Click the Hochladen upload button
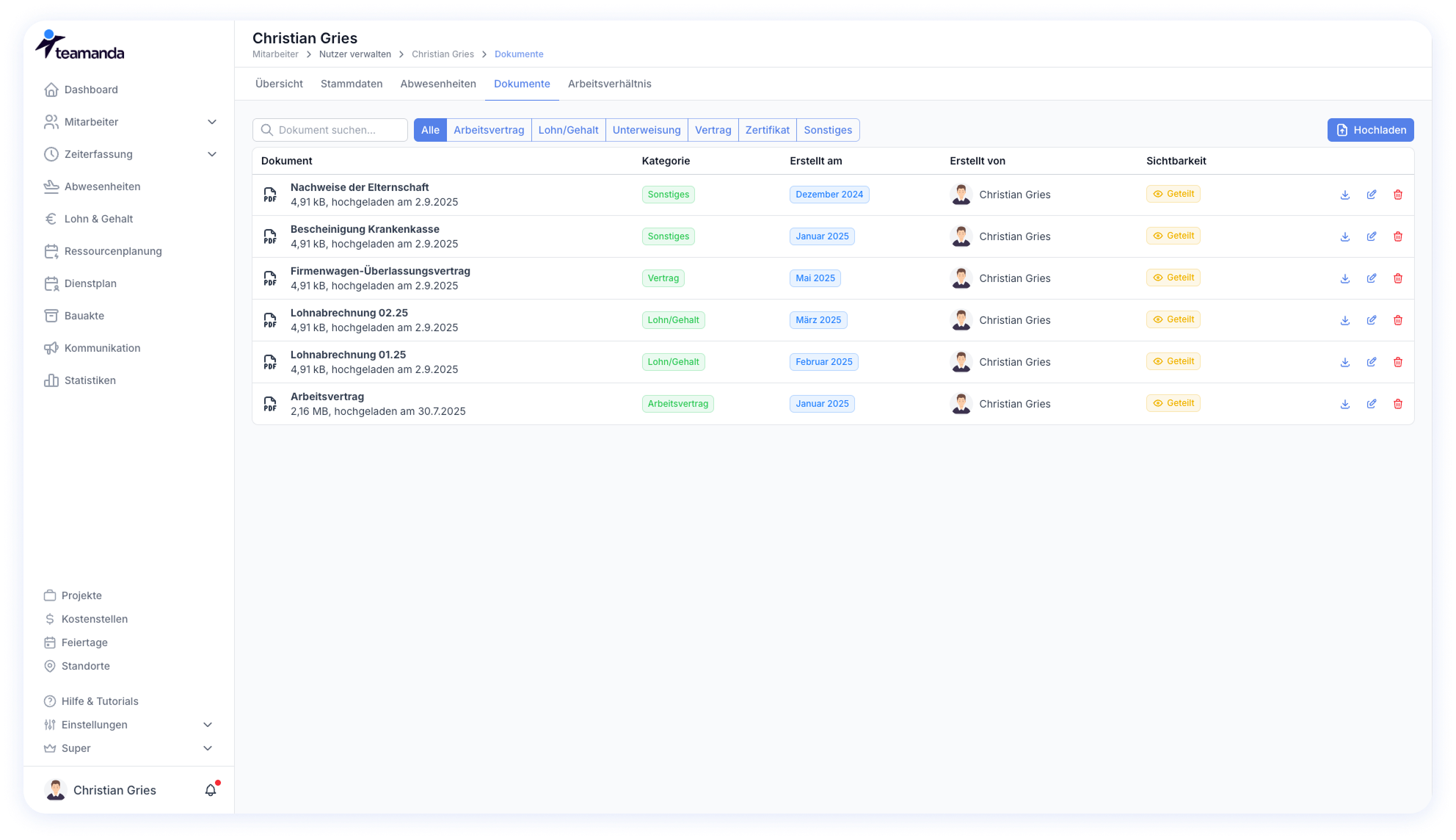This screenshot has height=840, width=1456. [x=1369, y=130]
